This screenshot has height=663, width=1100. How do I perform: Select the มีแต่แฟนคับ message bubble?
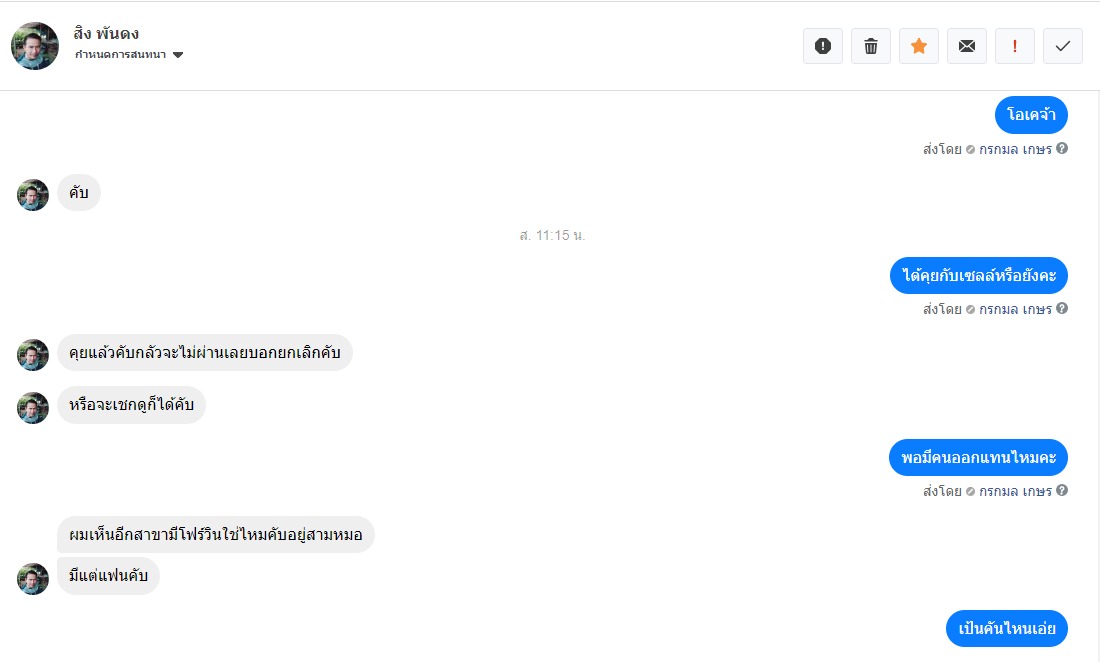point(108,577)
